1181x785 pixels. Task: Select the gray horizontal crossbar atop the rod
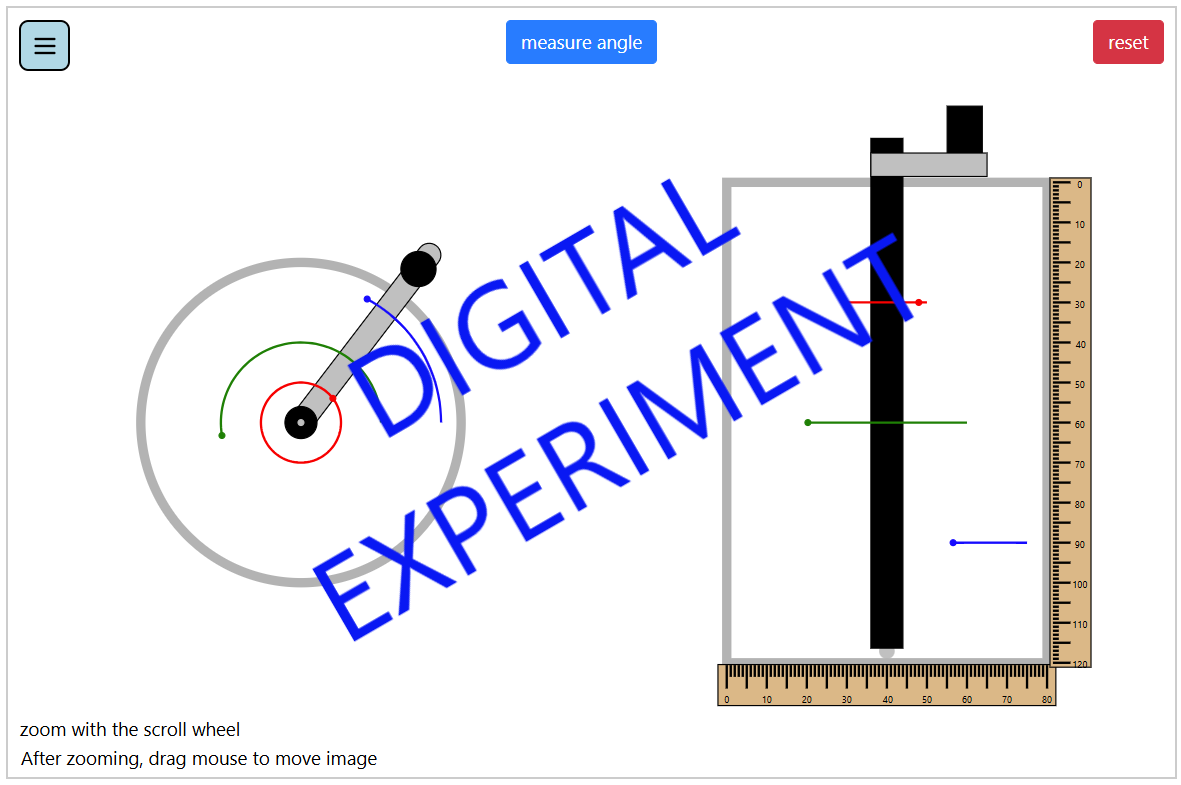coord(928,165)
